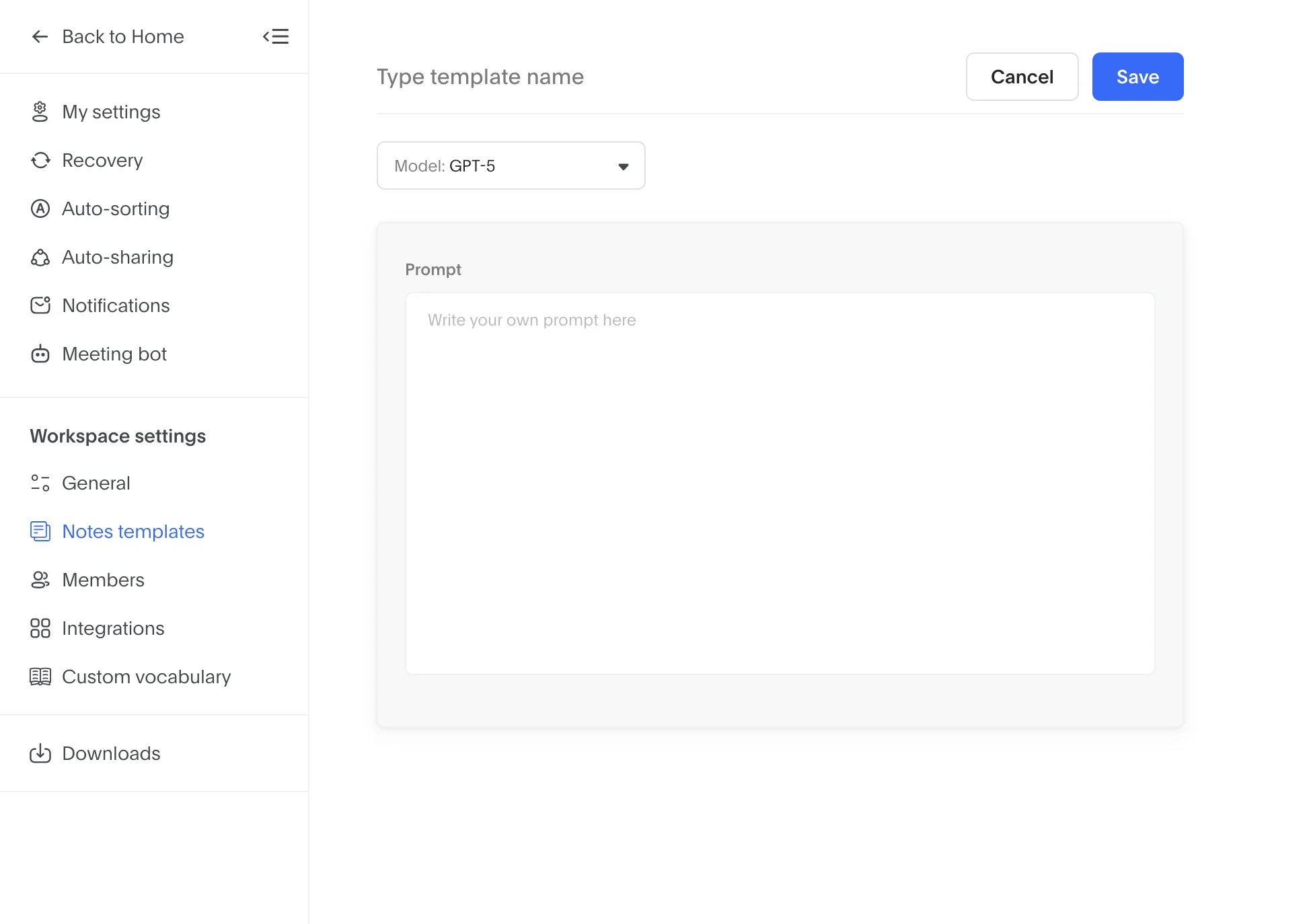Switch to General workspace settings
The image size is (1309, 924).
tap(96, 483)
